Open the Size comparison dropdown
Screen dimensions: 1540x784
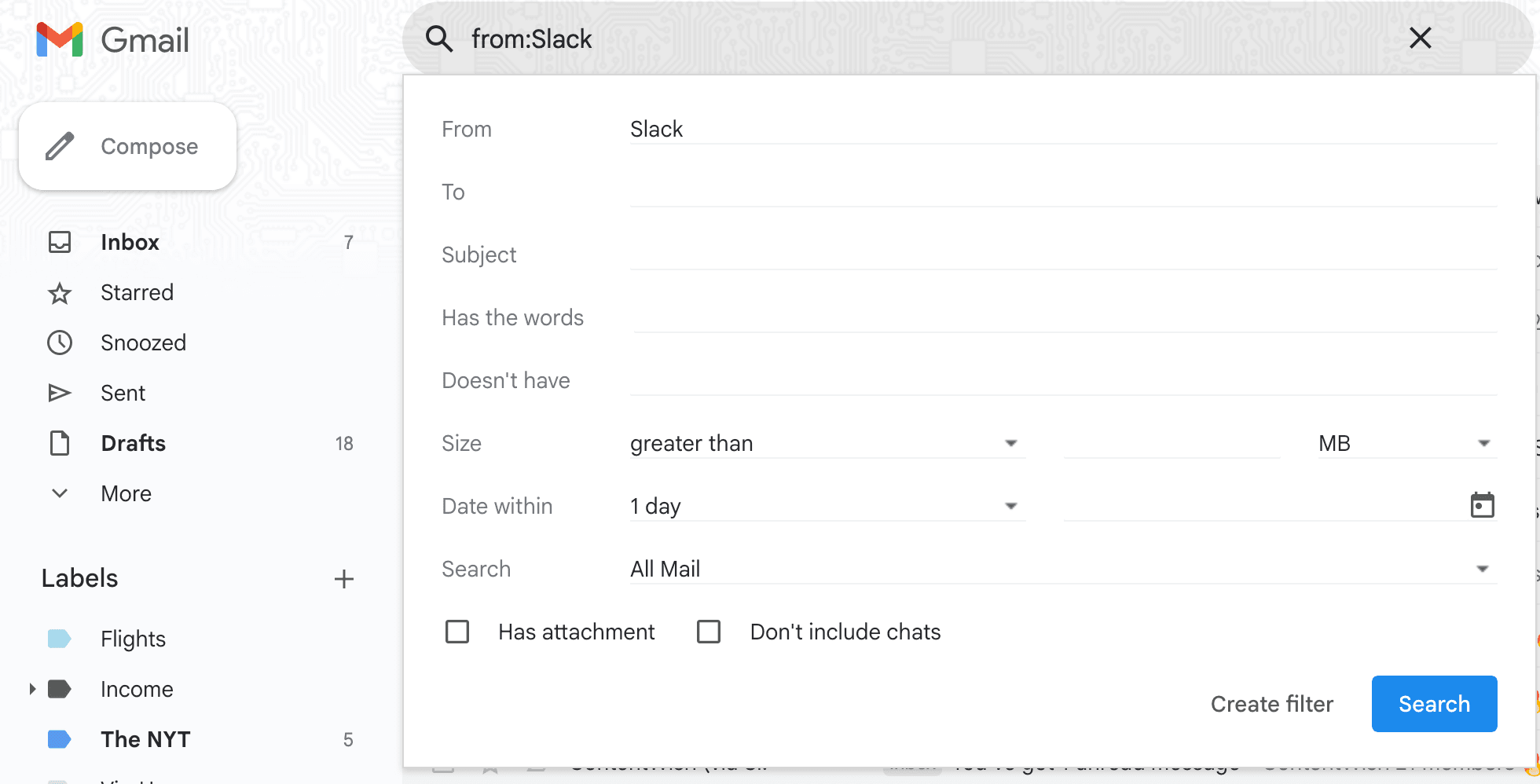pos(1012,442)
